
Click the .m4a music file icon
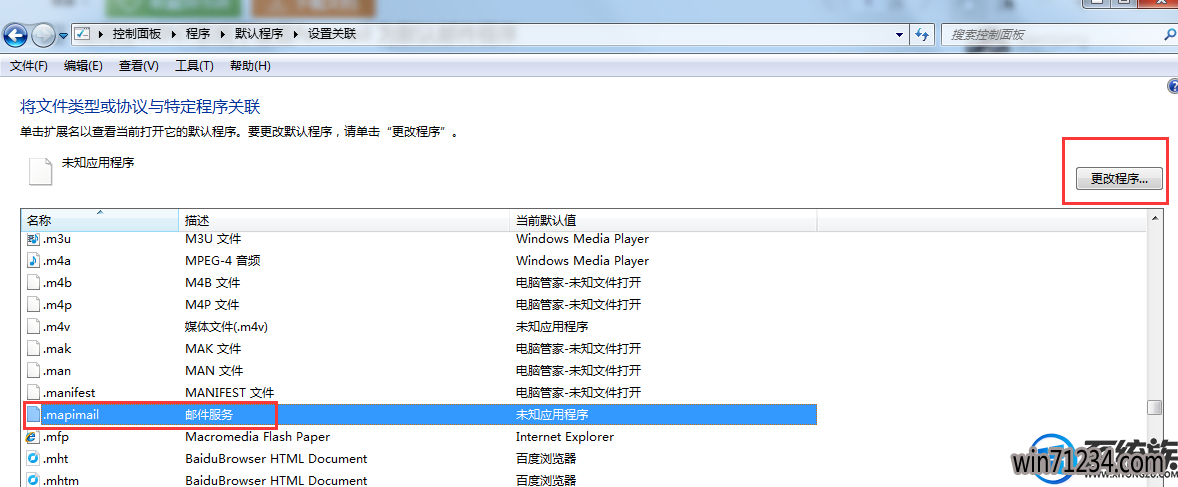[x=33, y=261]
